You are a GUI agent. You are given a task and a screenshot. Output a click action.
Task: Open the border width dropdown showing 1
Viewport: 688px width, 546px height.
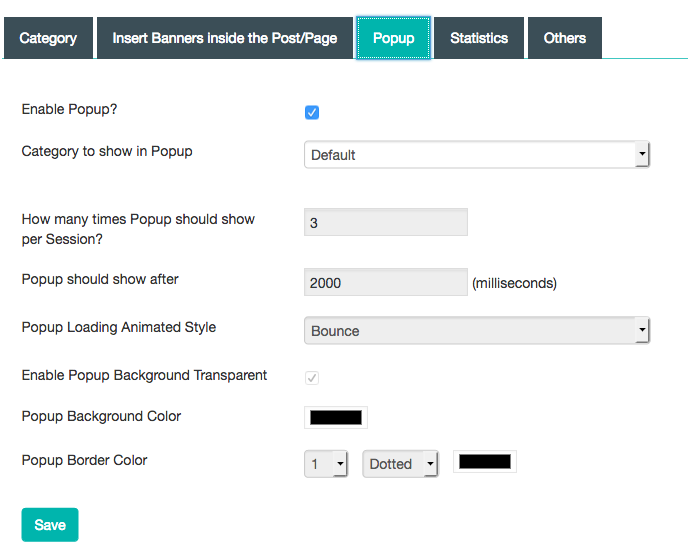pos(326,464)
